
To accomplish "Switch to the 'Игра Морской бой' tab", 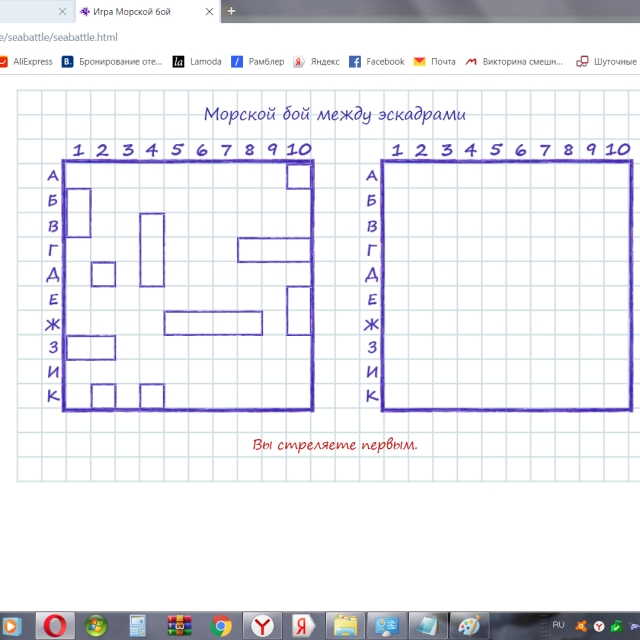I will 140,12.
